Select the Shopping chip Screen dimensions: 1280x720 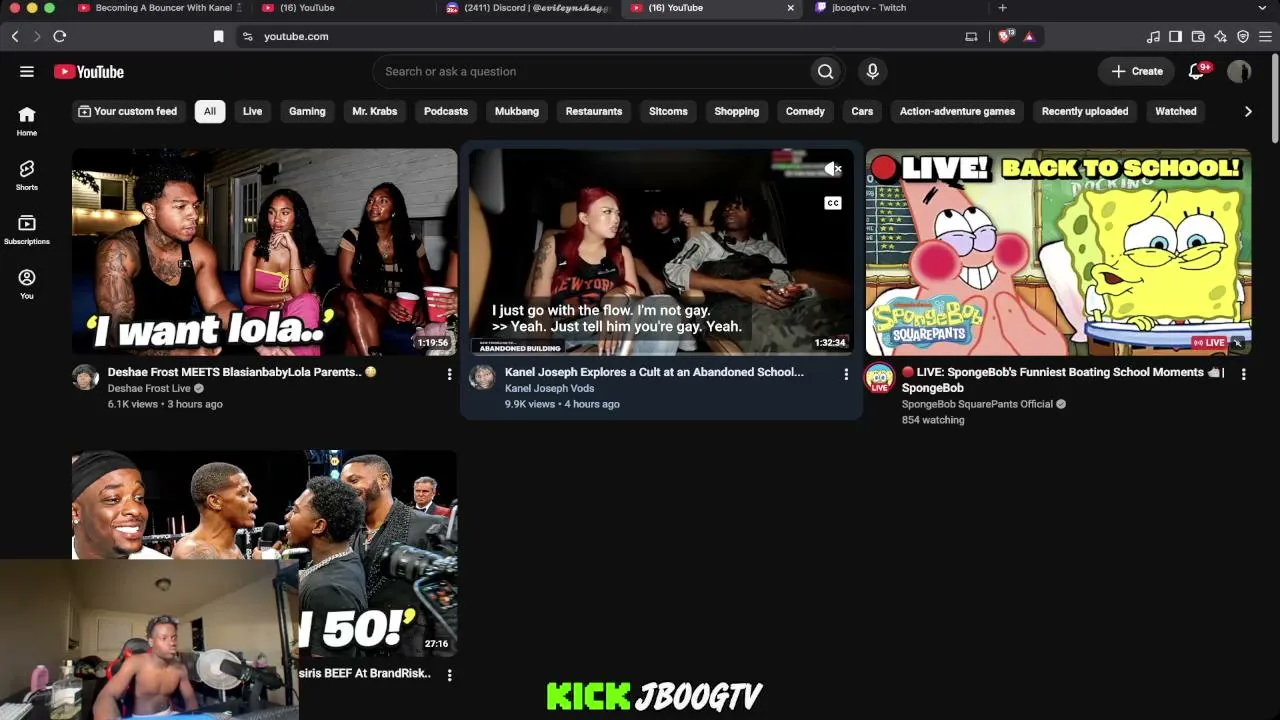pos(737,111)
